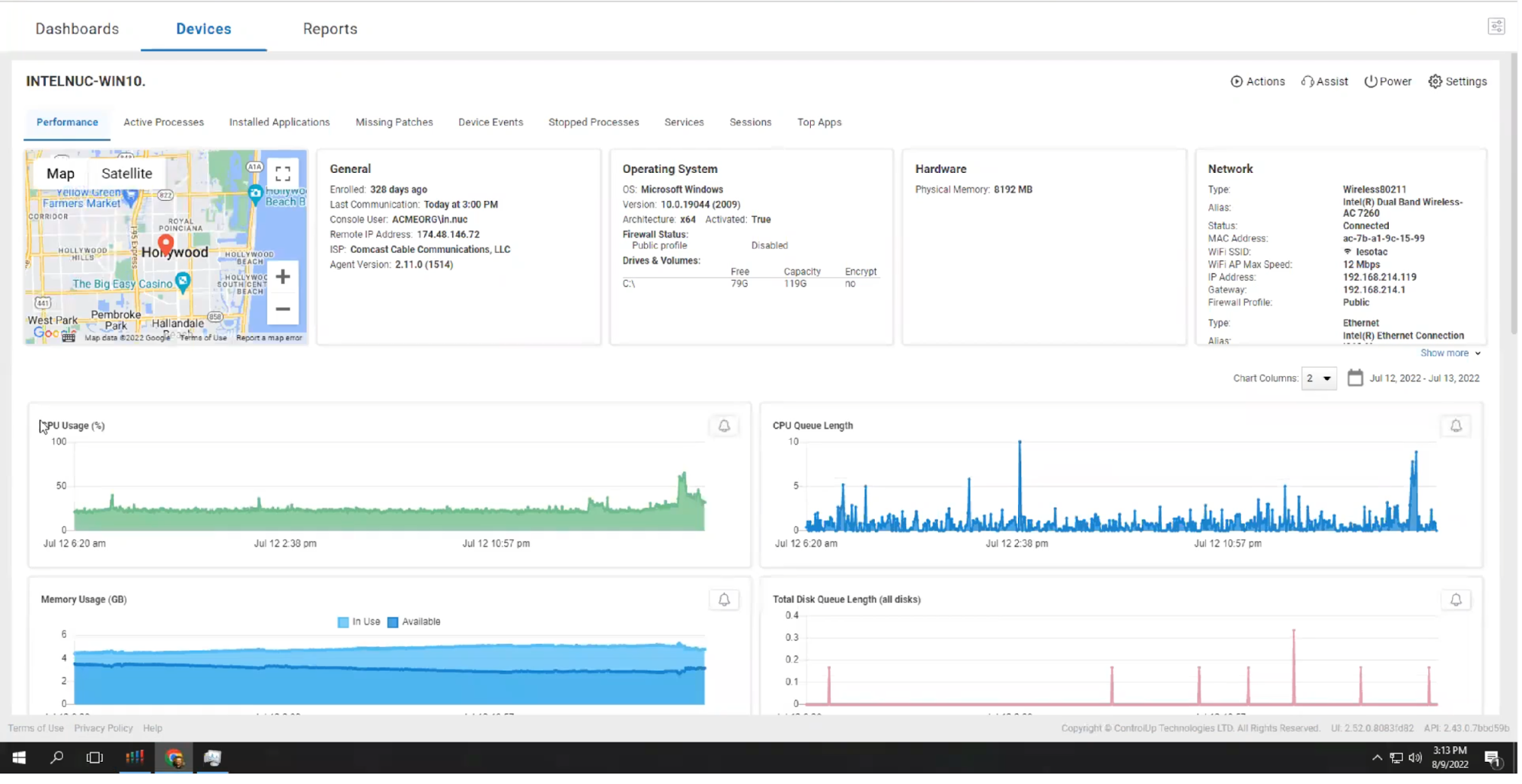Open volume control in system tray
This screenshot has height=784, width=1522.
point(1416,758)
